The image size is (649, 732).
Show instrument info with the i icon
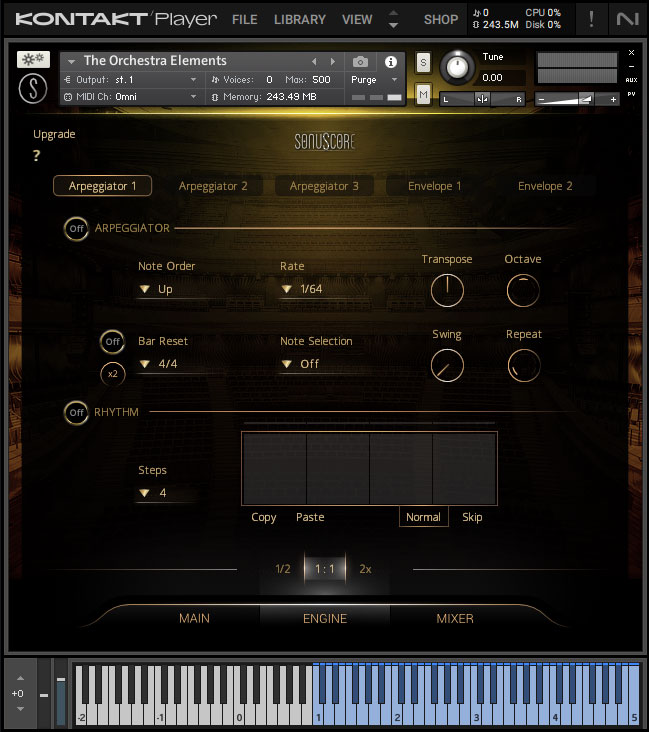click(391, 62)
